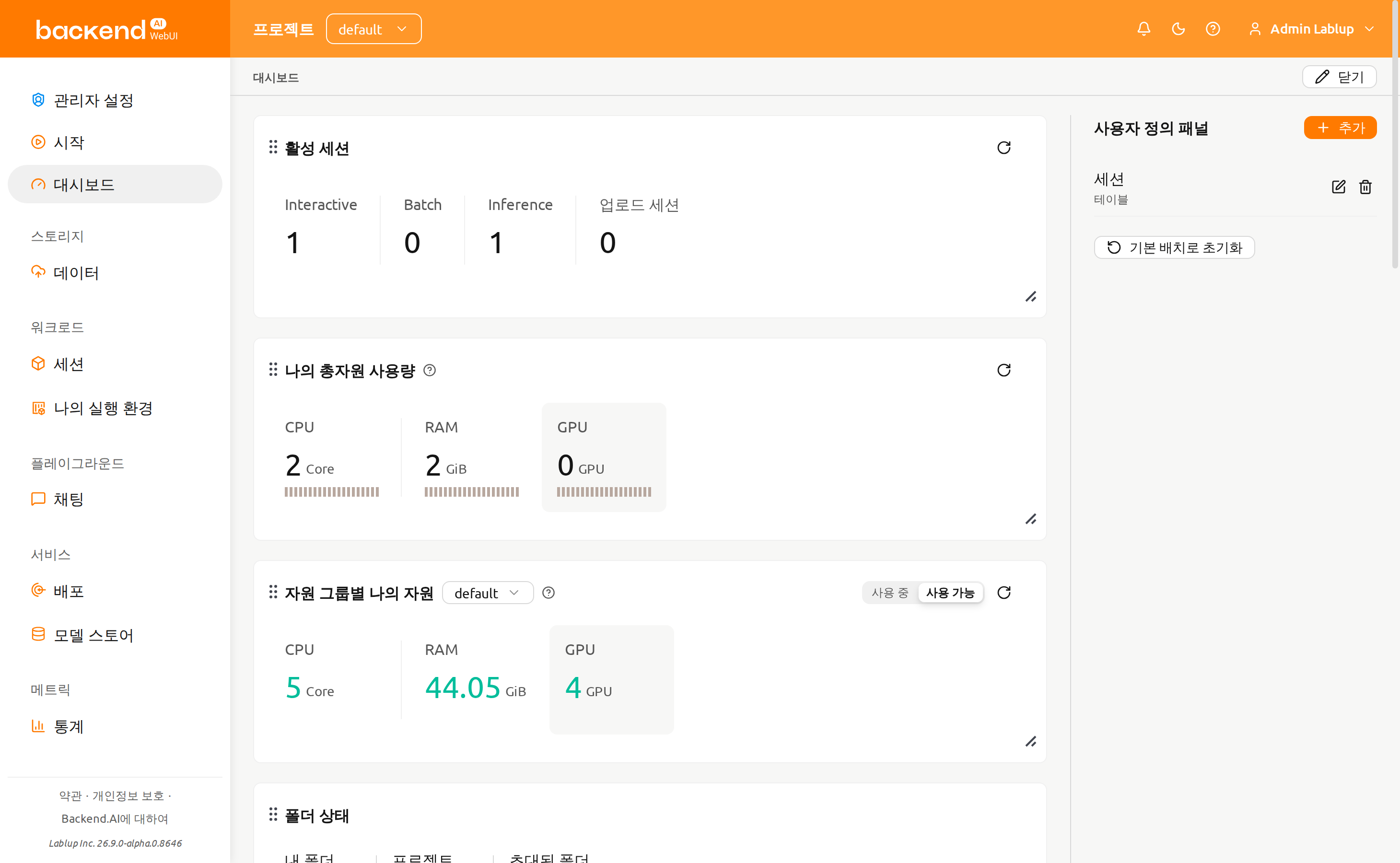
Task: Delete the 세션 custom panel item
Action: (1365, 187)
